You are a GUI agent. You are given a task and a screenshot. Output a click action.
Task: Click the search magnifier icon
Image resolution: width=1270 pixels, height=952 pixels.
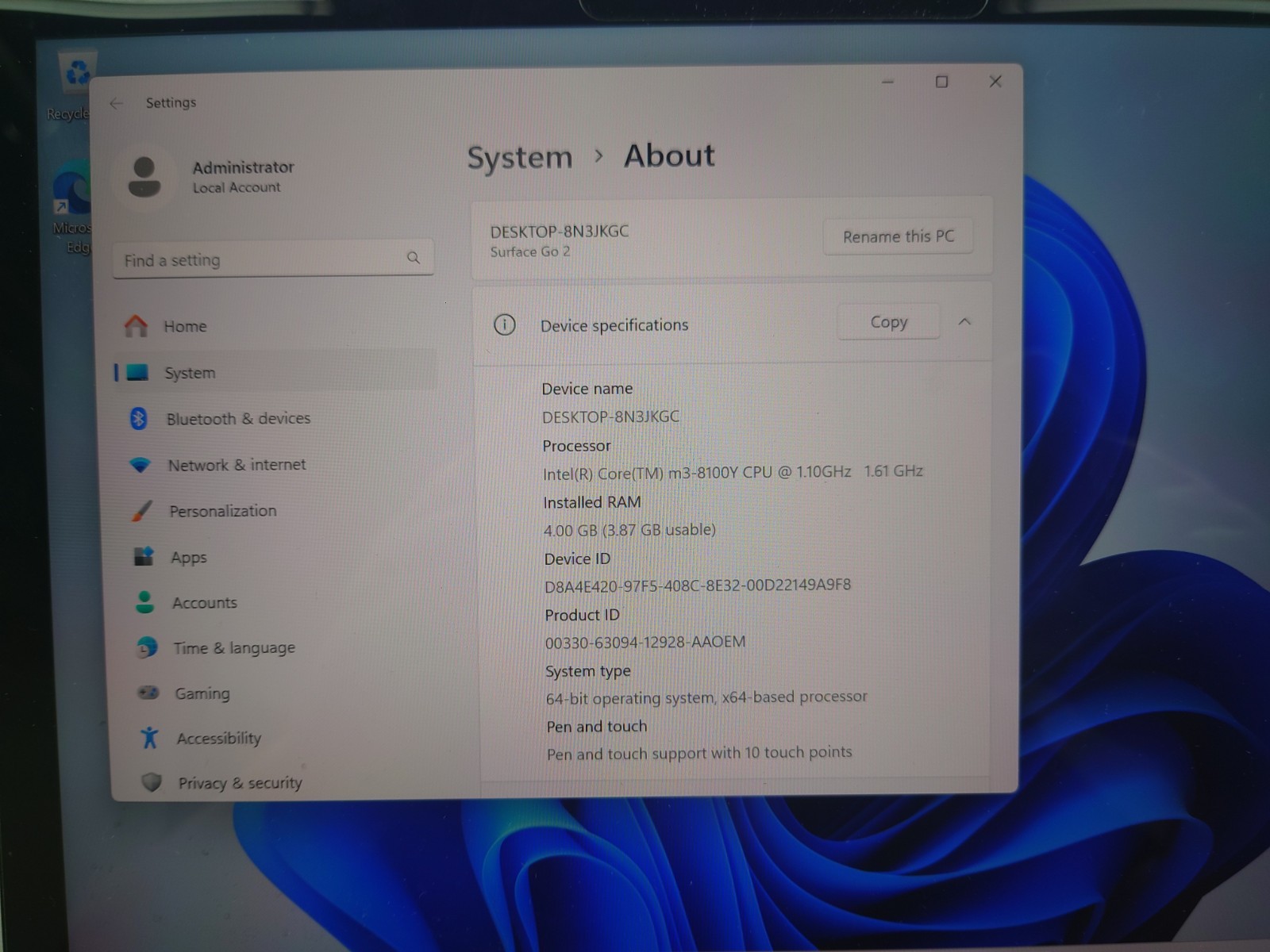[x=414, y=258]
